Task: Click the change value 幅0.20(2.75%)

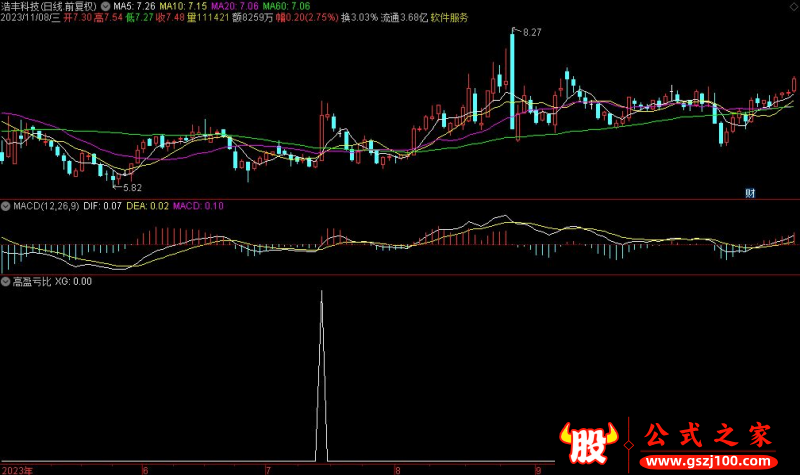Action: tap(307, 18)
